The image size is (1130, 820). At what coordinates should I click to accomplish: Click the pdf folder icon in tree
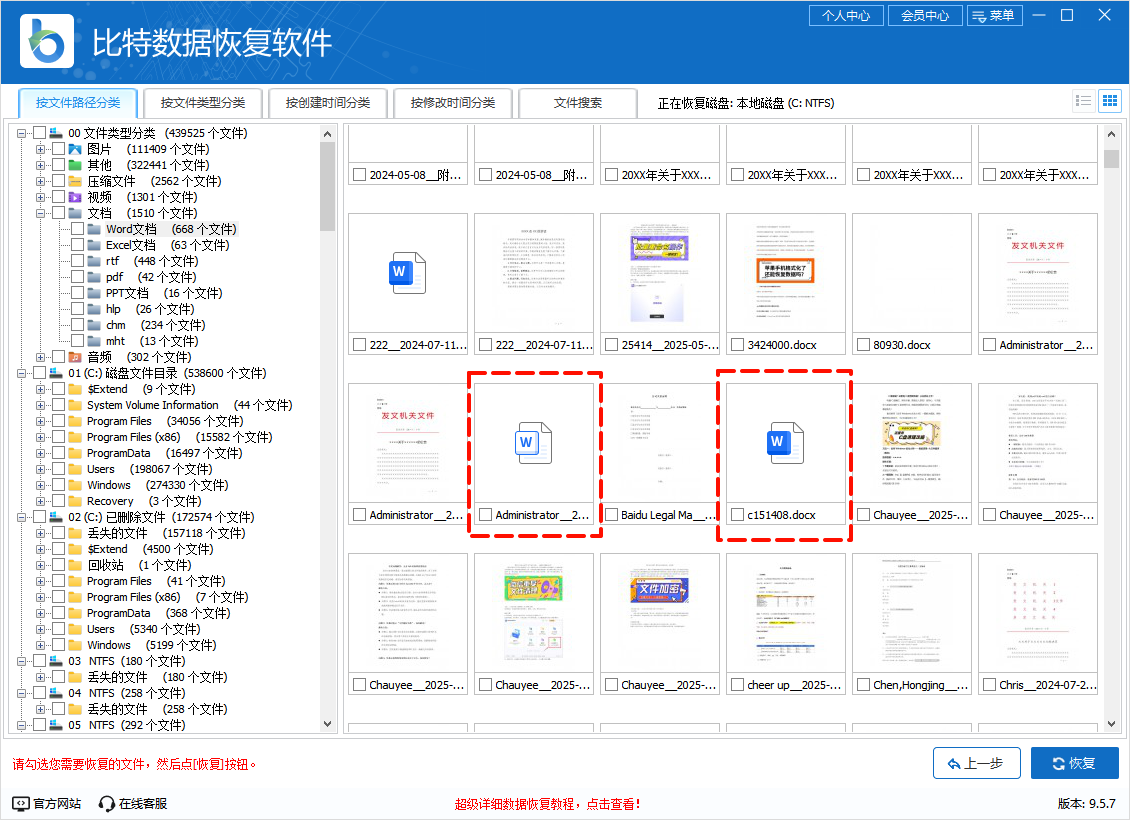(x=94, y=277)
